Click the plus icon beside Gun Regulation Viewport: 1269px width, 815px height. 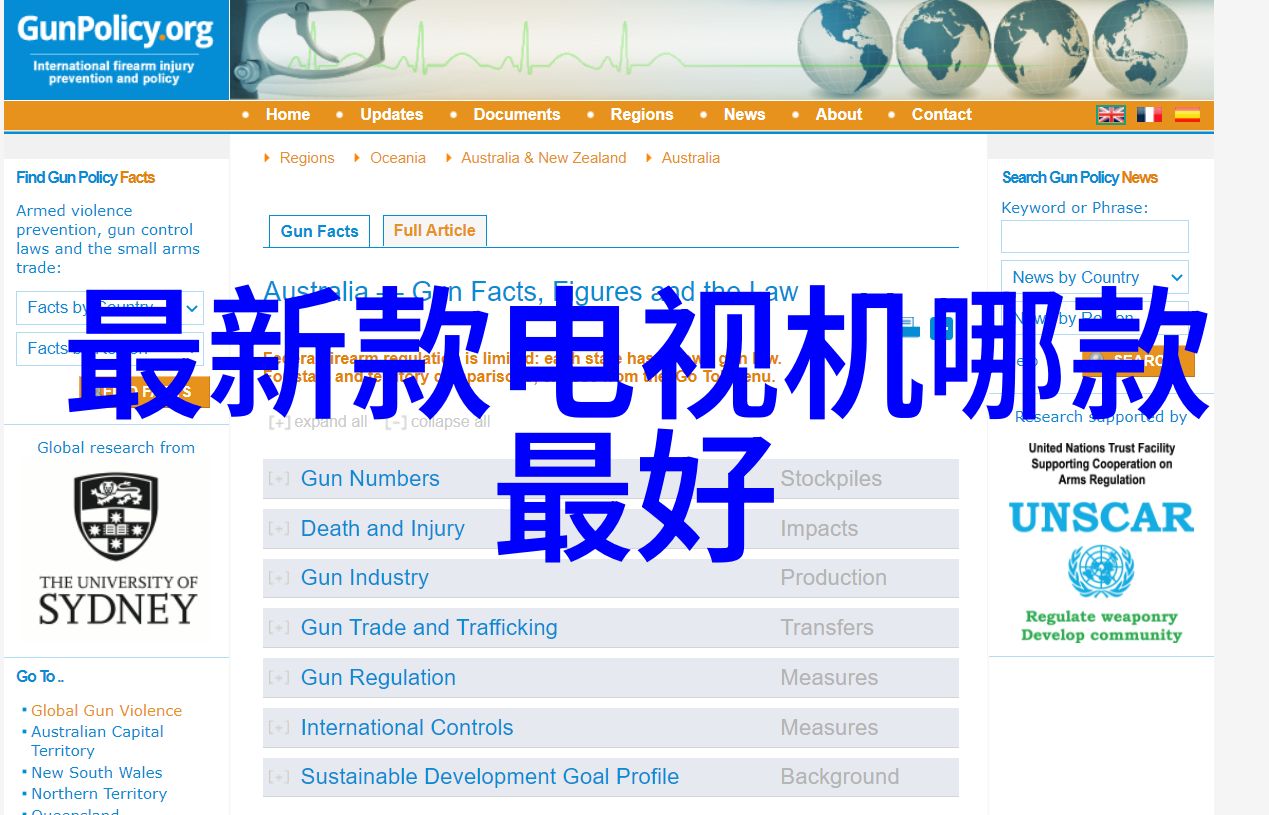click(279, 678)
